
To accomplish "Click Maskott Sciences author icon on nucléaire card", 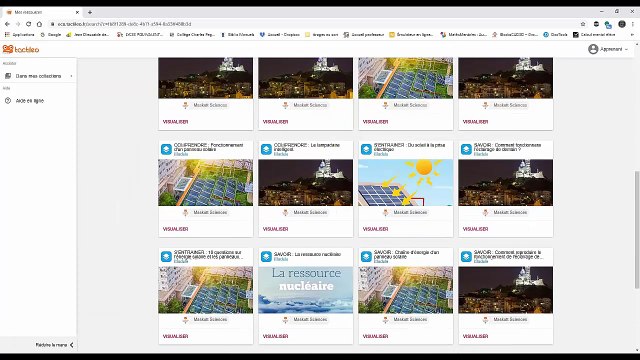I will 285,320.
